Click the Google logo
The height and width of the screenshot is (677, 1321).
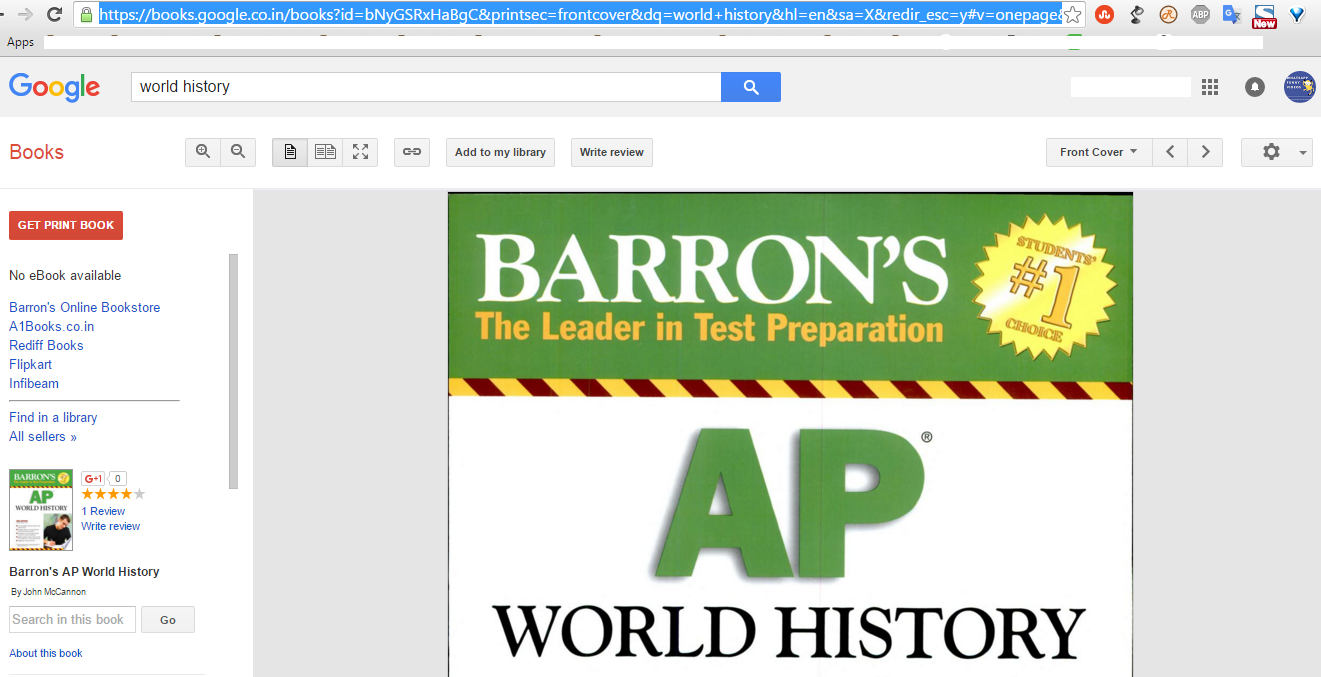55,87
